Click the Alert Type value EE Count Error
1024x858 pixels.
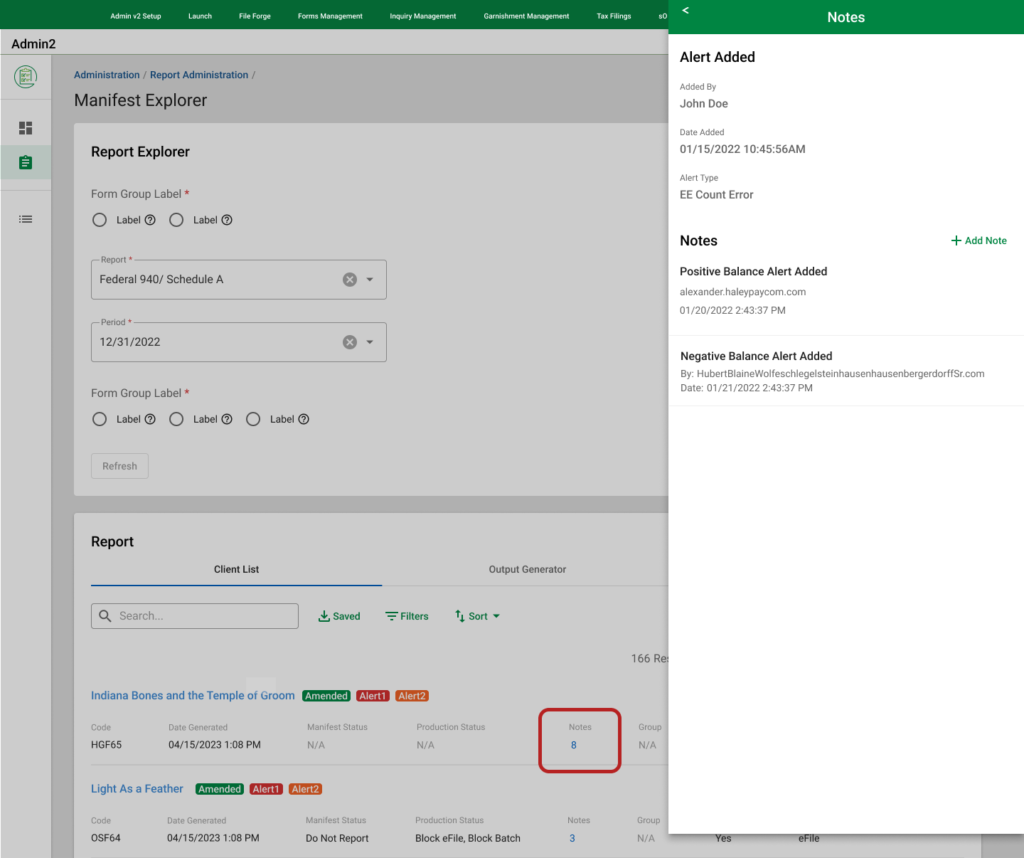pos(716,195)
